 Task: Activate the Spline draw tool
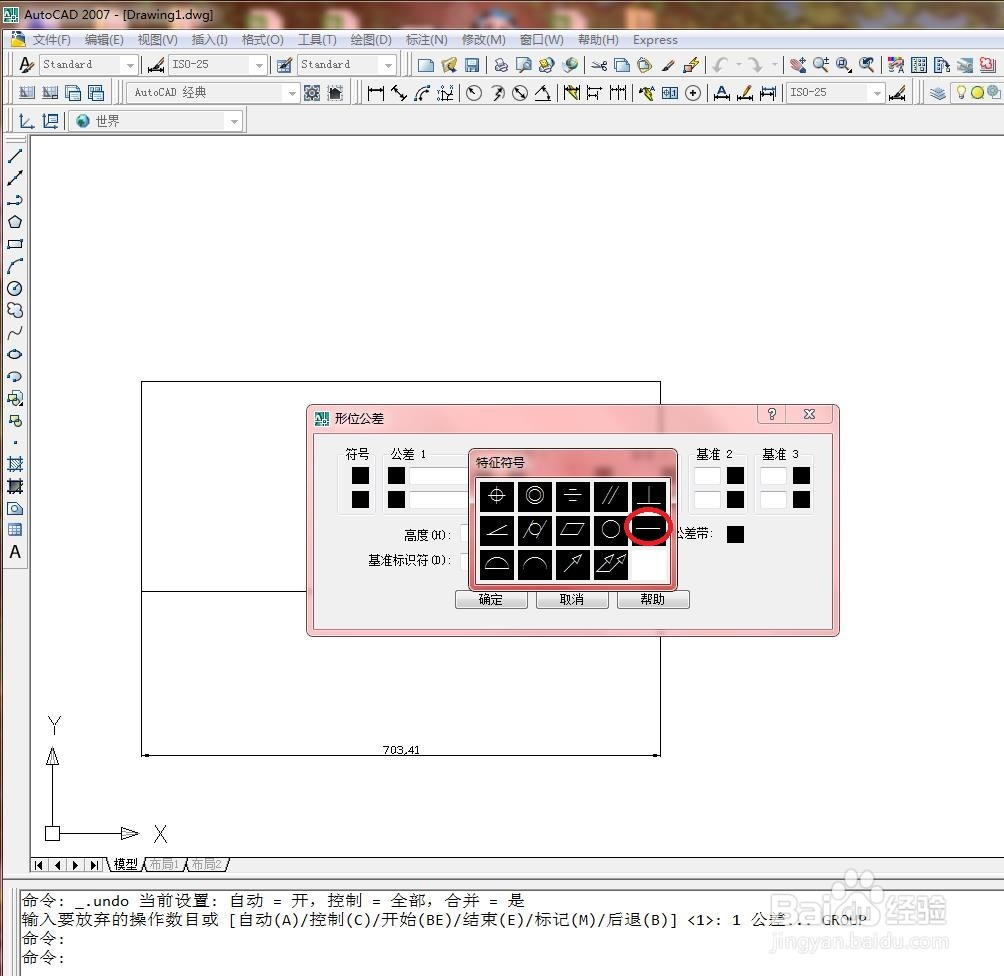click(x=15, y=332)
